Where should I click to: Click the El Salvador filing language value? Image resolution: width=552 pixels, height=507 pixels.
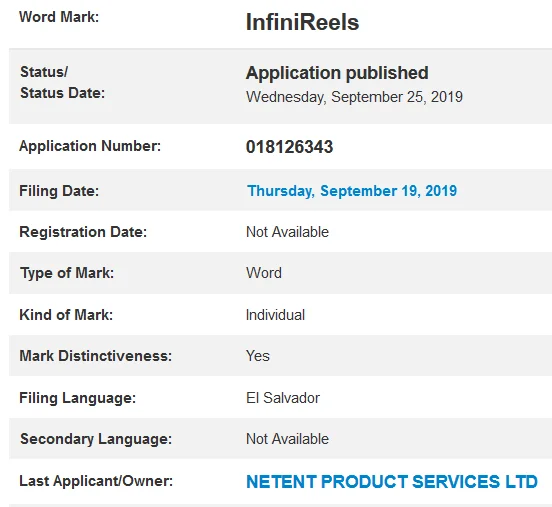click(283, 398)
